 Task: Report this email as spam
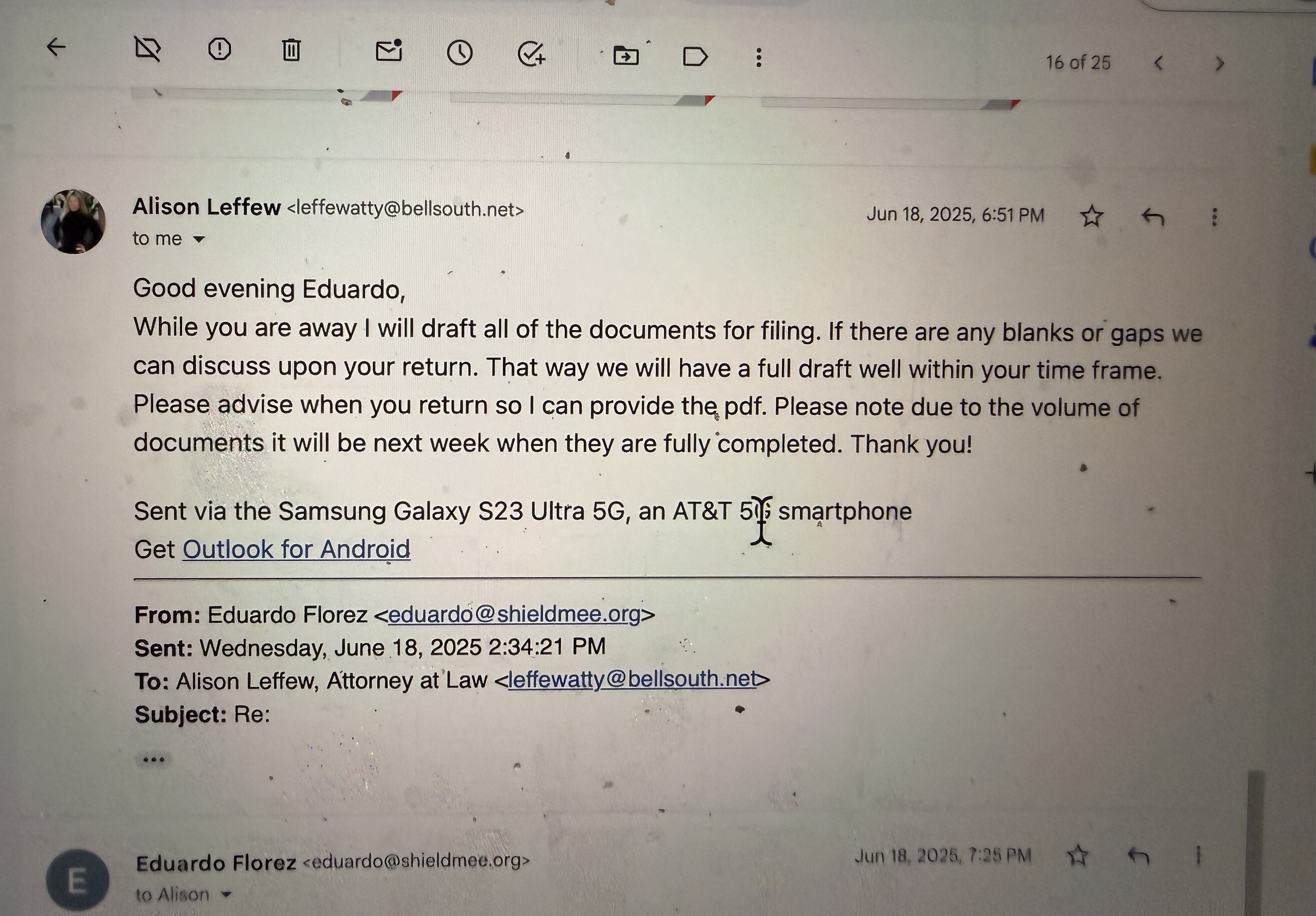coord(219,49)
